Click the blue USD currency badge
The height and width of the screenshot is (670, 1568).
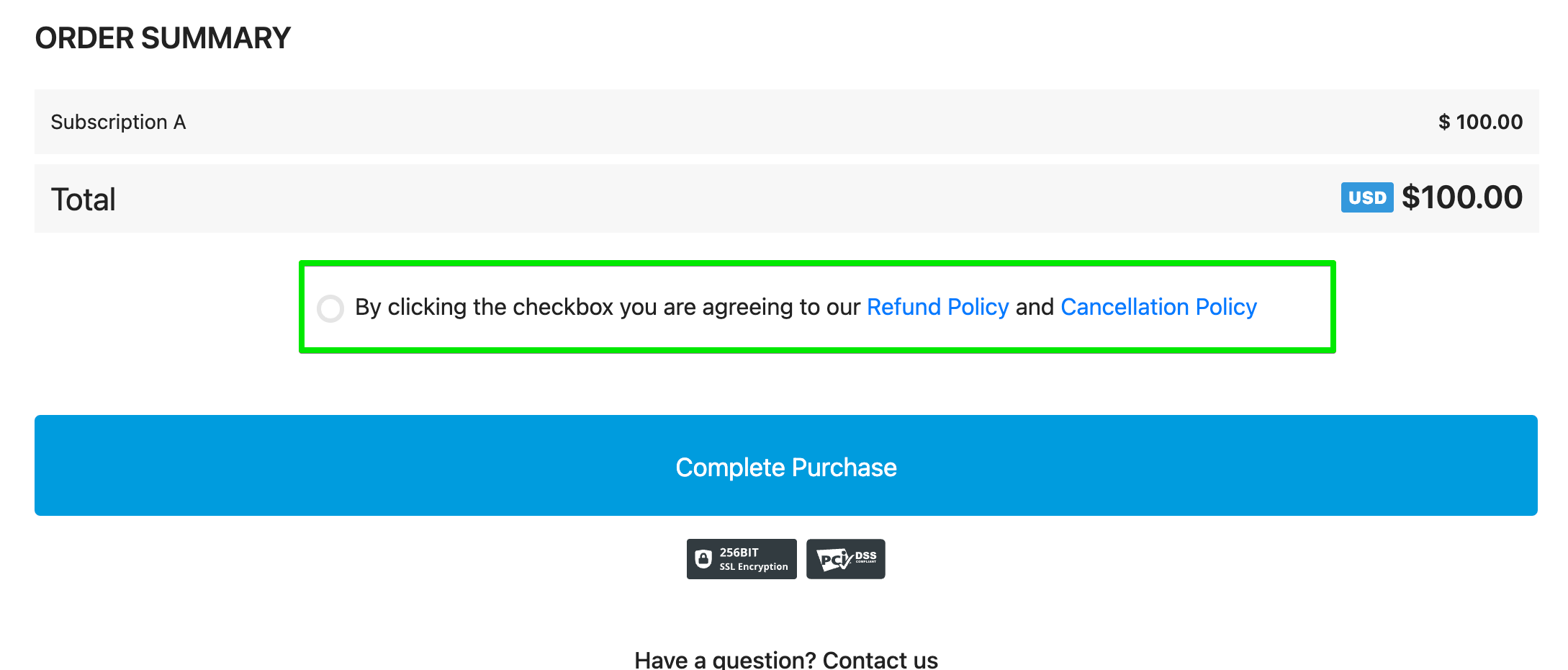(1367, 197)
